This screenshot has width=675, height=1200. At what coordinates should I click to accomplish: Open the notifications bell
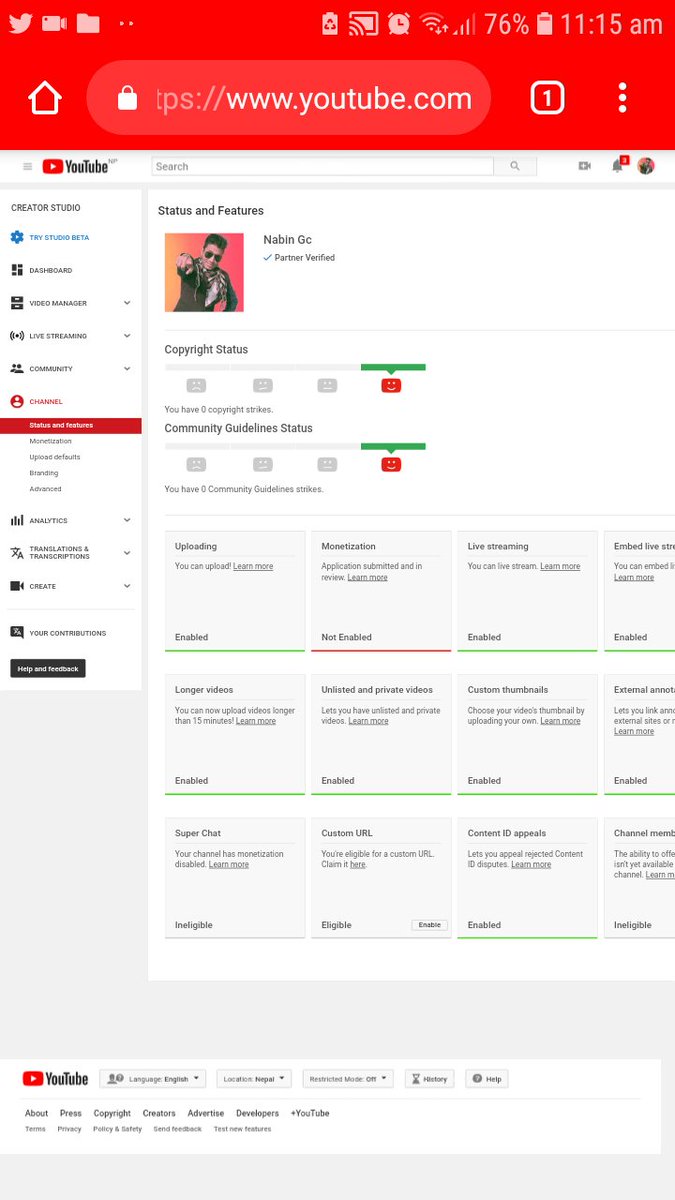[618, 166]
